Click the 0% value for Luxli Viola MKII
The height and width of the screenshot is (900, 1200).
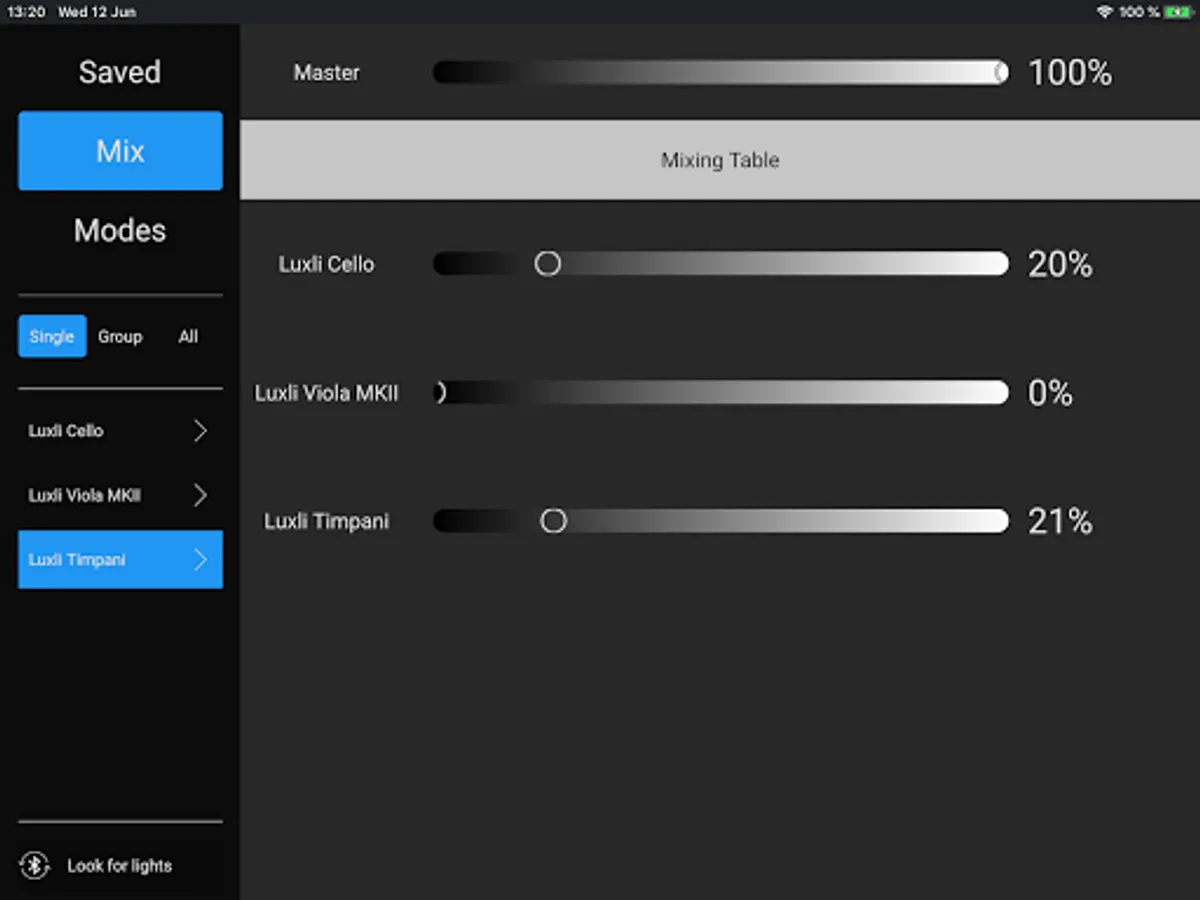1050,393
